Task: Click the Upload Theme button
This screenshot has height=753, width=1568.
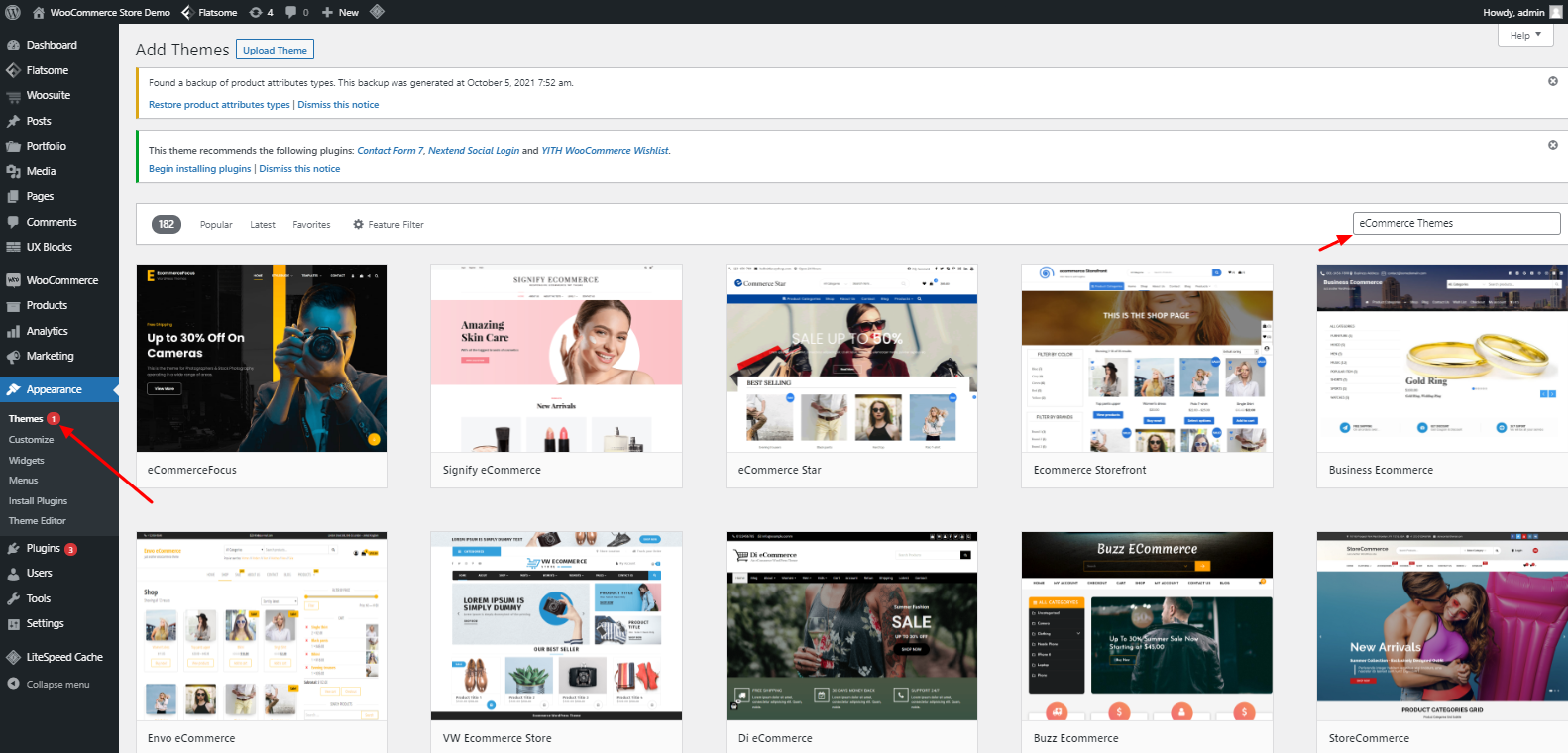Action: [276, 50]
